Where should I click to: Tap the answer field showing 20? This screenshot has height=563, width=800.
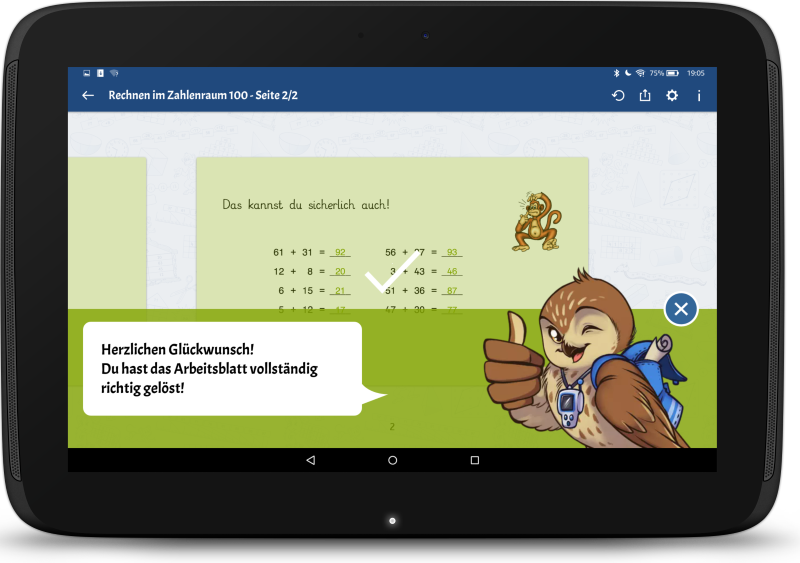pyautogui.click(x=340, y=272)
